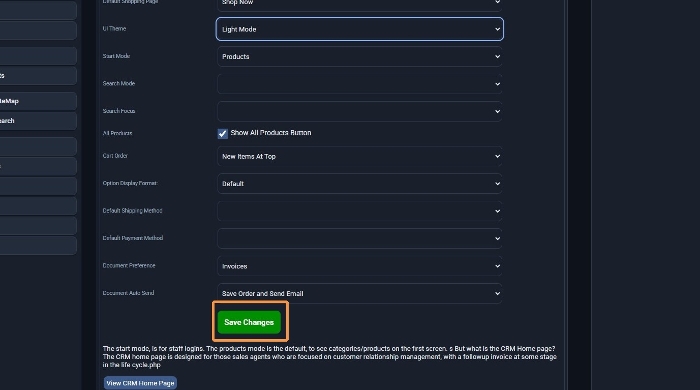Click the UI Theme field label

point(114,29)
